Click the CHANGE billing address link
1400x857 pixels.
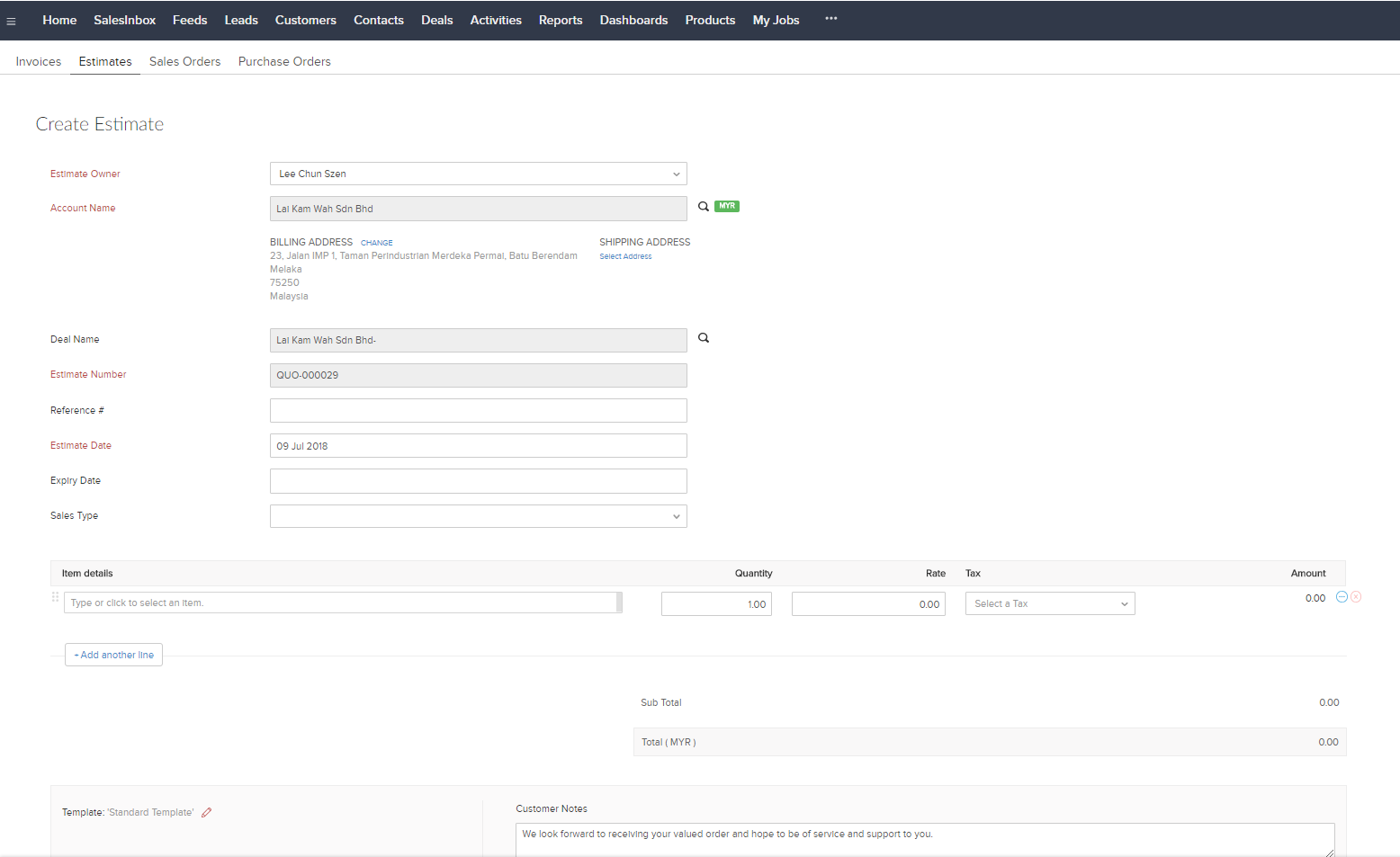point(376,243)
